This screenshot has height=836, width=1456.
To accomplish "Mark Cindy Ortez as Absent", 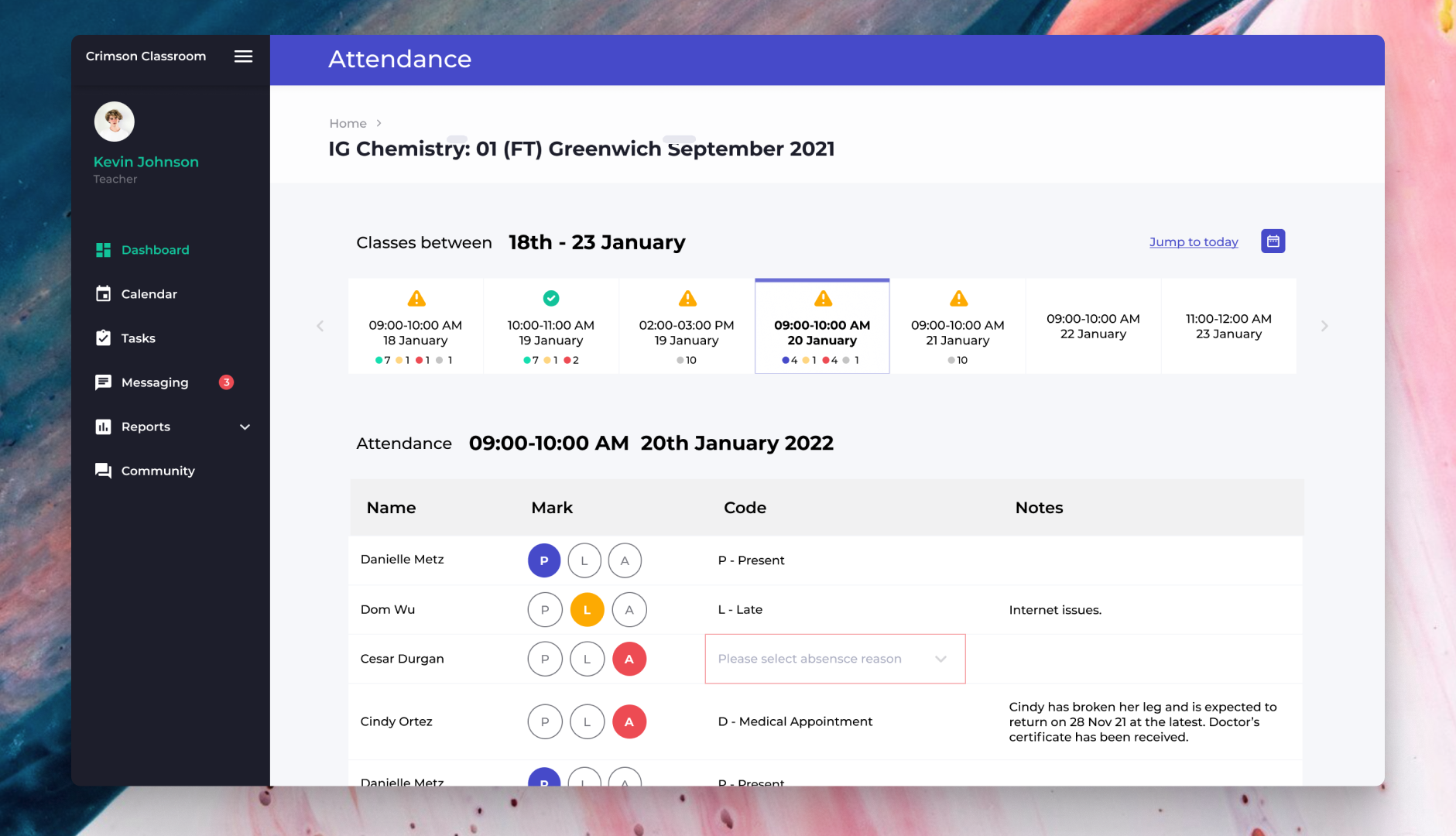I will tap(629, 722).
